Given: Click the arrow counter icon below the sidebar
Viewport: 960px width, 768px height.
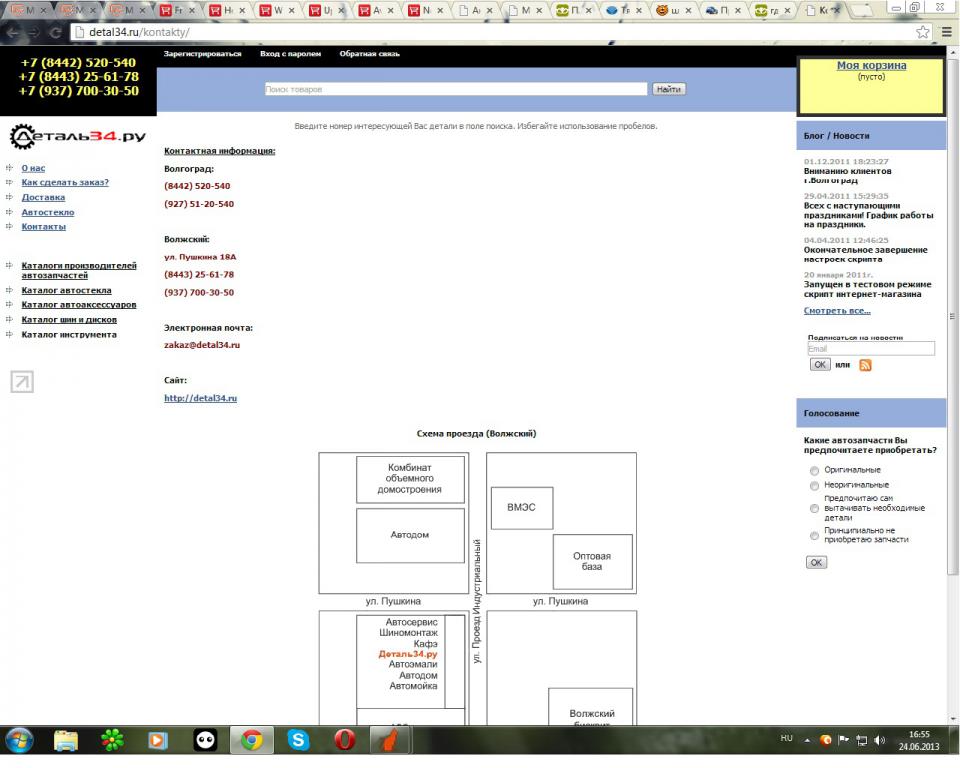Looking at the screenshot, I should pos(22,381).
